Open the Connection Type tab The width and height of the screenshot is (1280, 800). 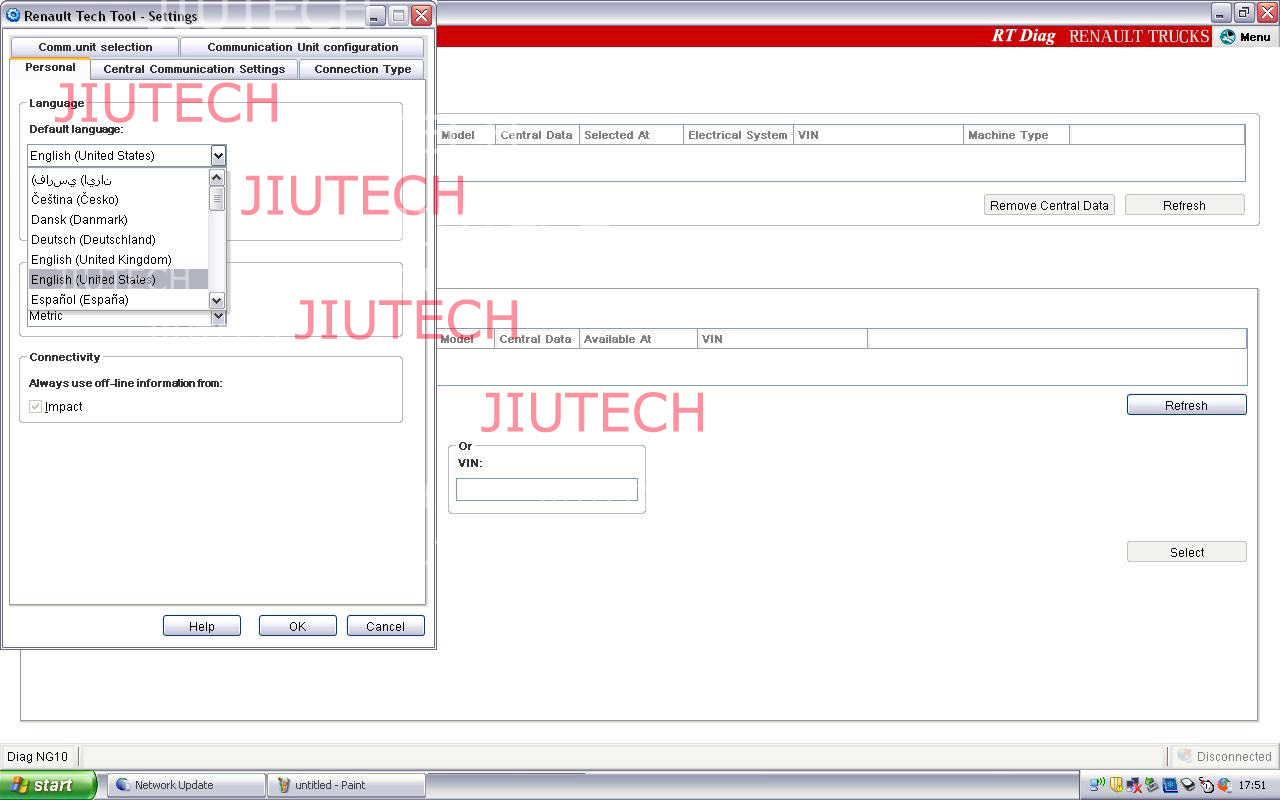(362, 69)
